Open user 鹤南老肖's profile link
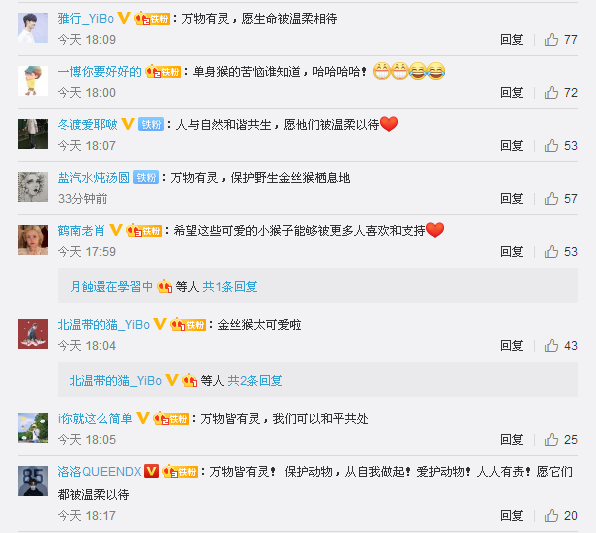596x533 pixels. [81, 230]
